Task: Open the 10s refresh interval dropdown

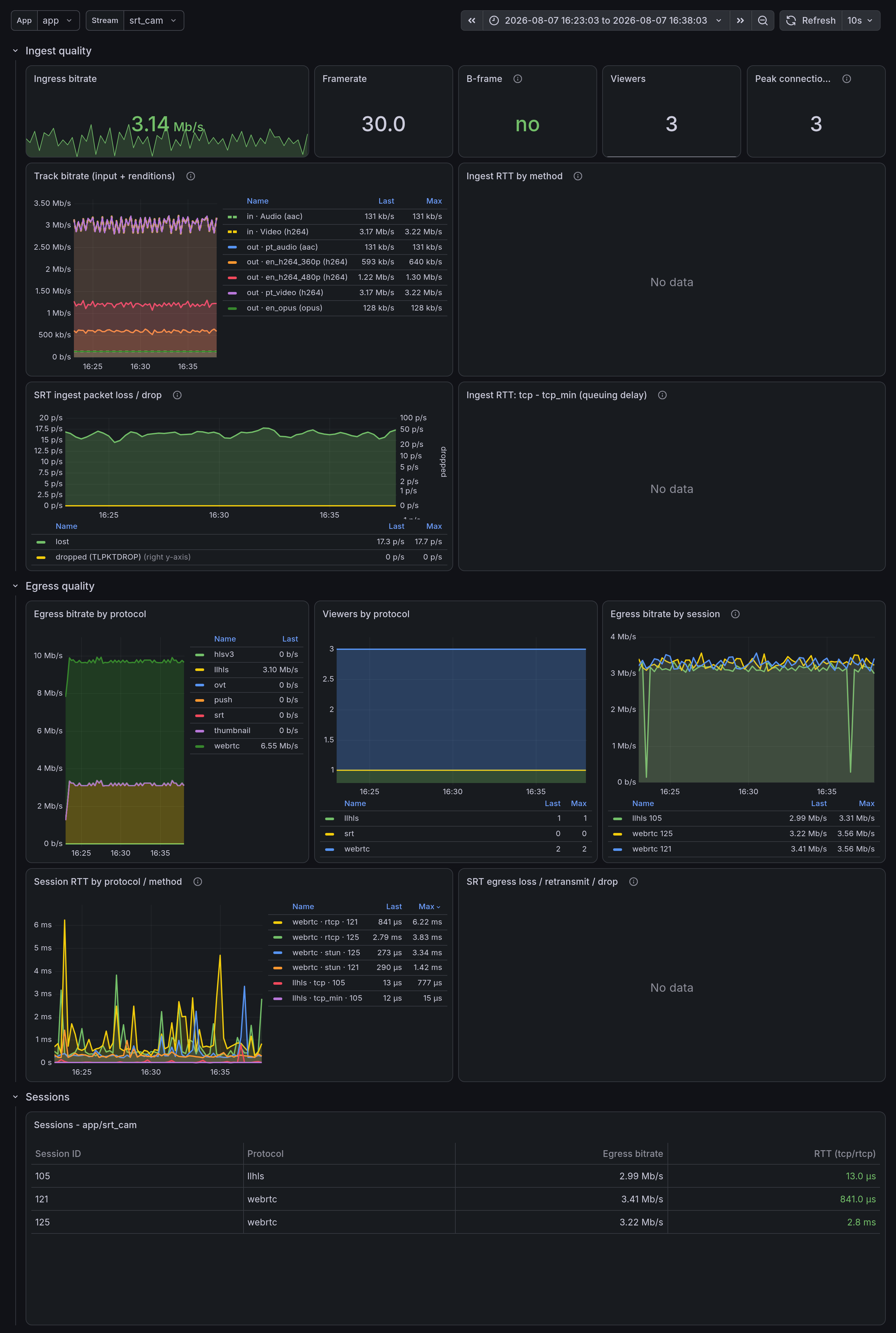Action: 860,20
